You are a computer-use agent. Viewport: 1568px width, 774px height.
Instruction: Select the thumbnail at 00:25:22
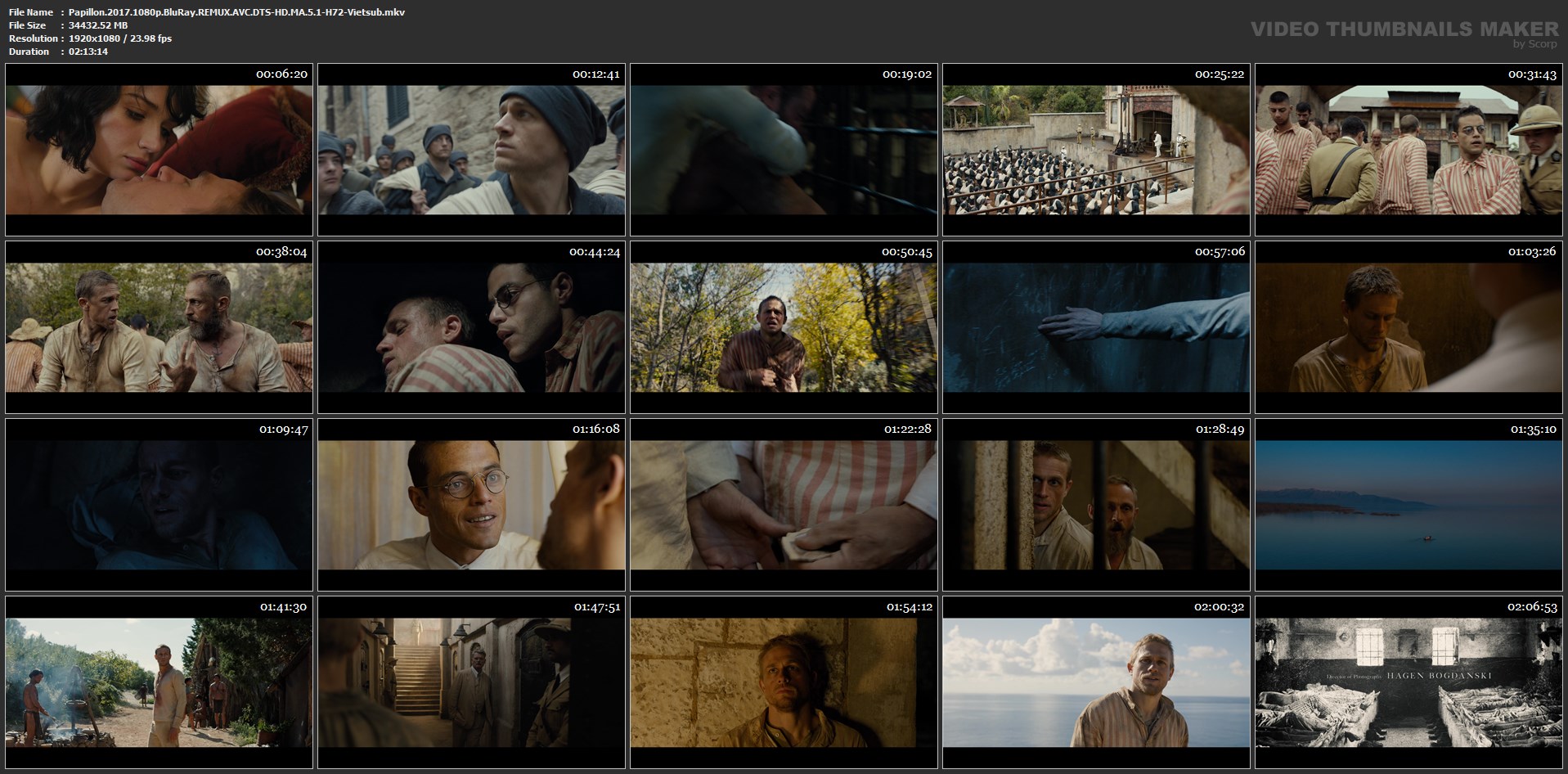point(1096,150)
